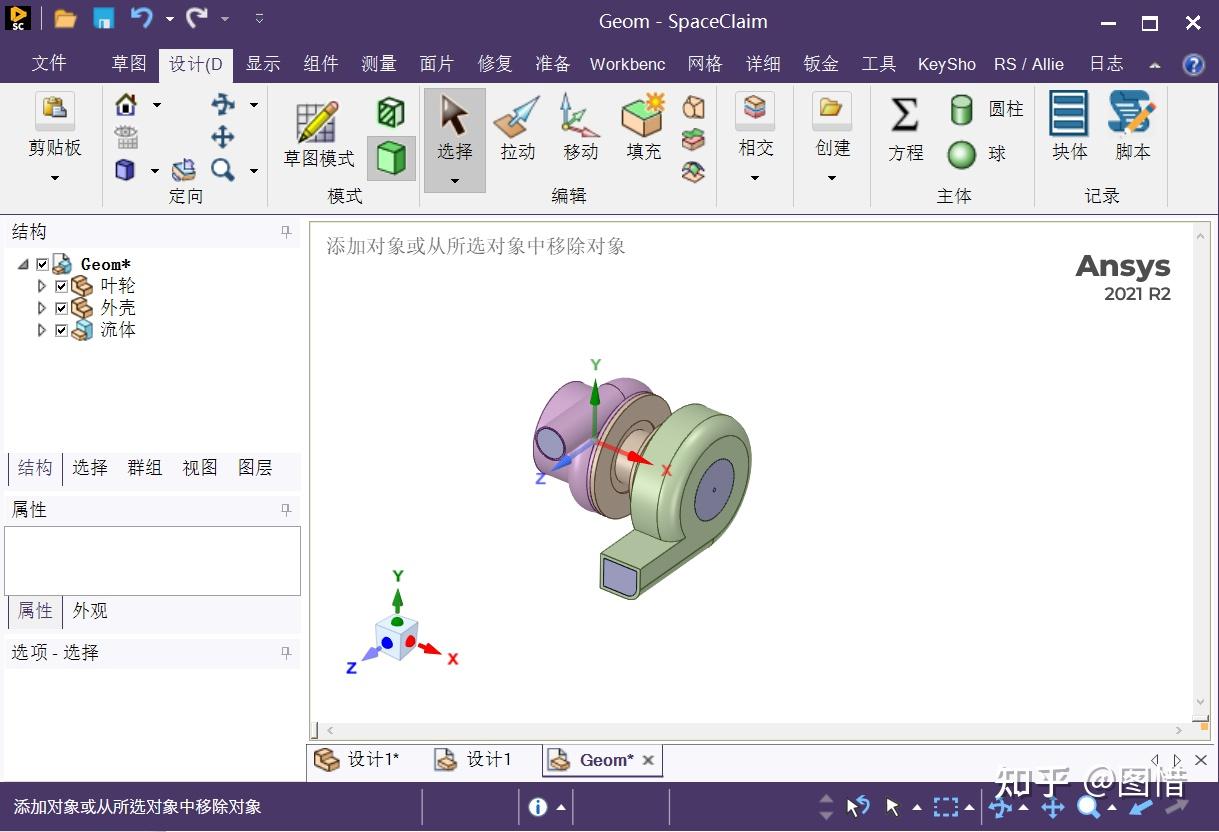
Task: Click the zoom magnifier in the status bar
Action: click(x=1089, y=806)
